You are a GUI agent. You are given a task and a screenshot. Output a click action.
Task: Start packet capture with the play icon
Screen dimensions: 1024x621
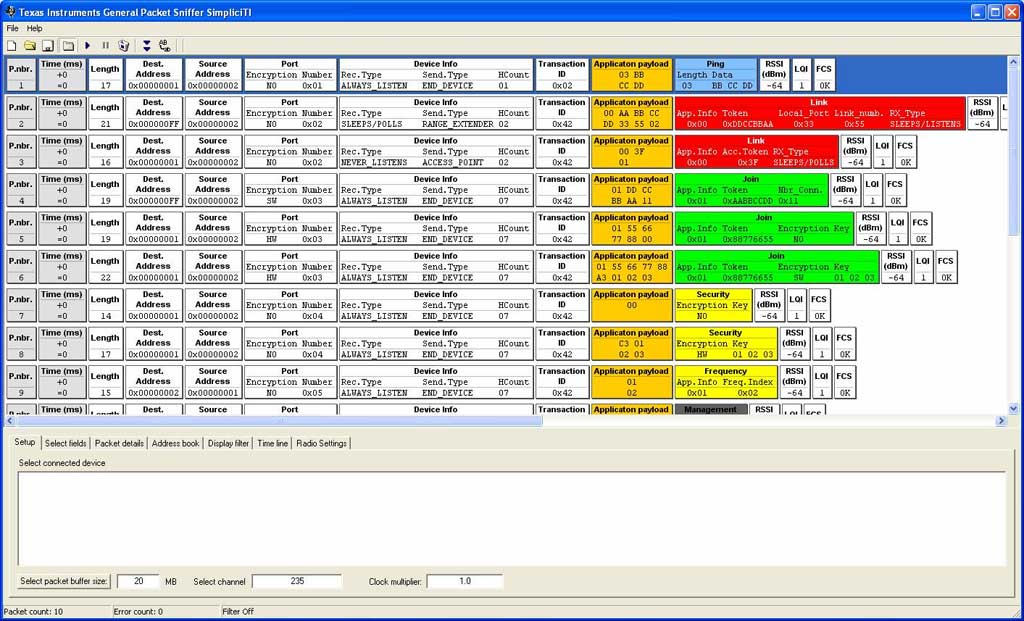click(88, 45)
